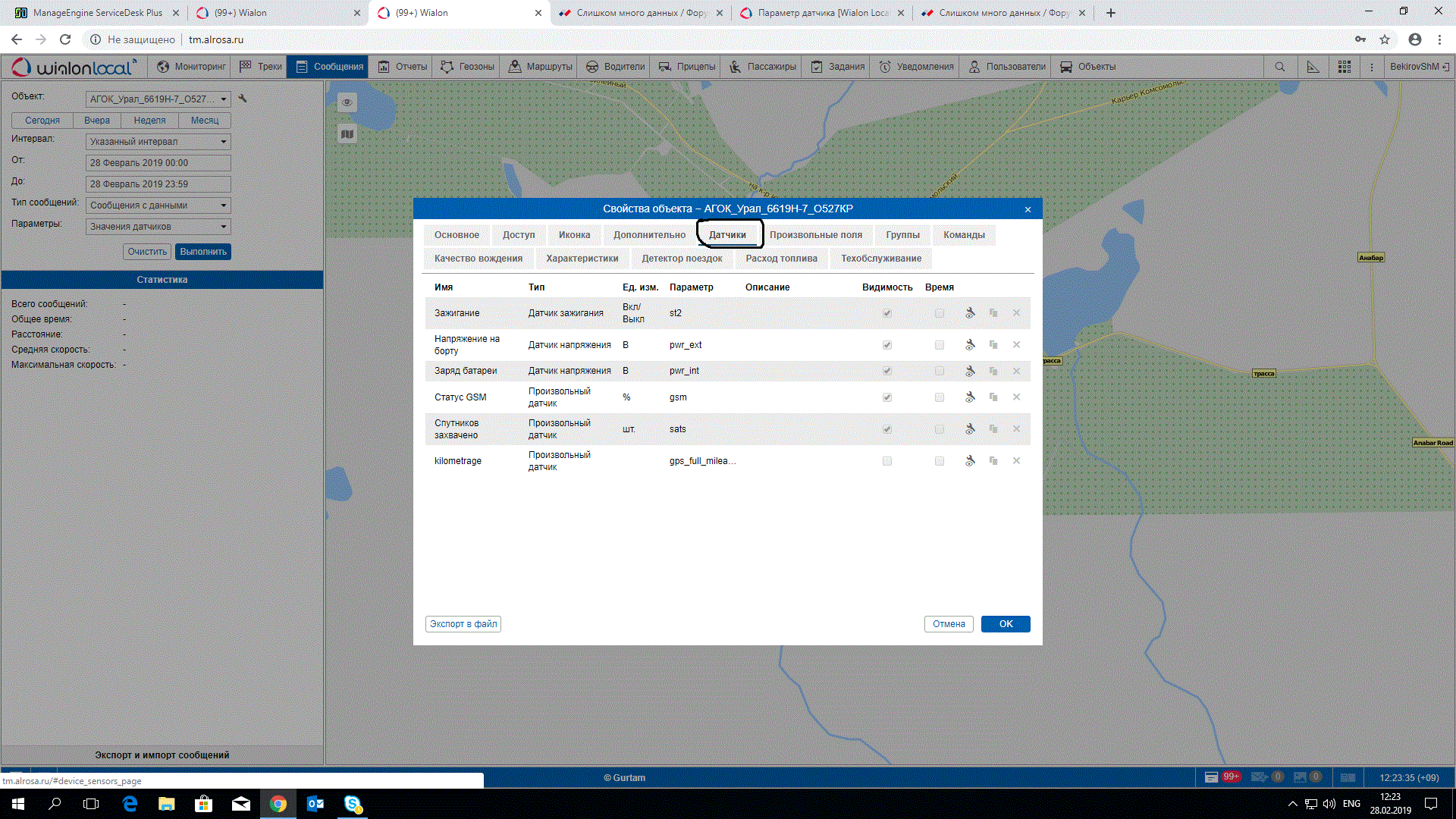Toggle time checkbox for Напряжение на борту
1456x819 pixels.
tap(940, 345)
